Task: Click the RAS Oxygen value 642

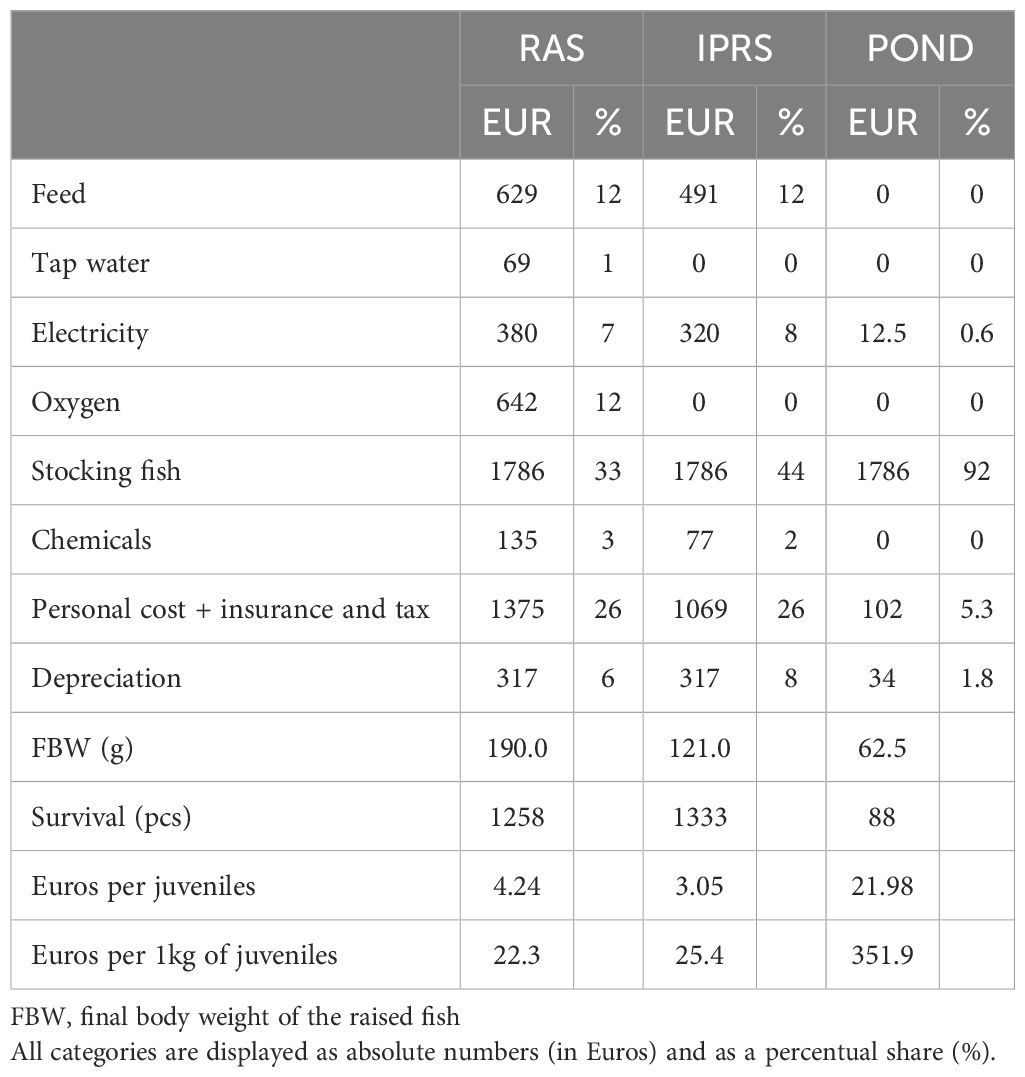Action: 517,402
